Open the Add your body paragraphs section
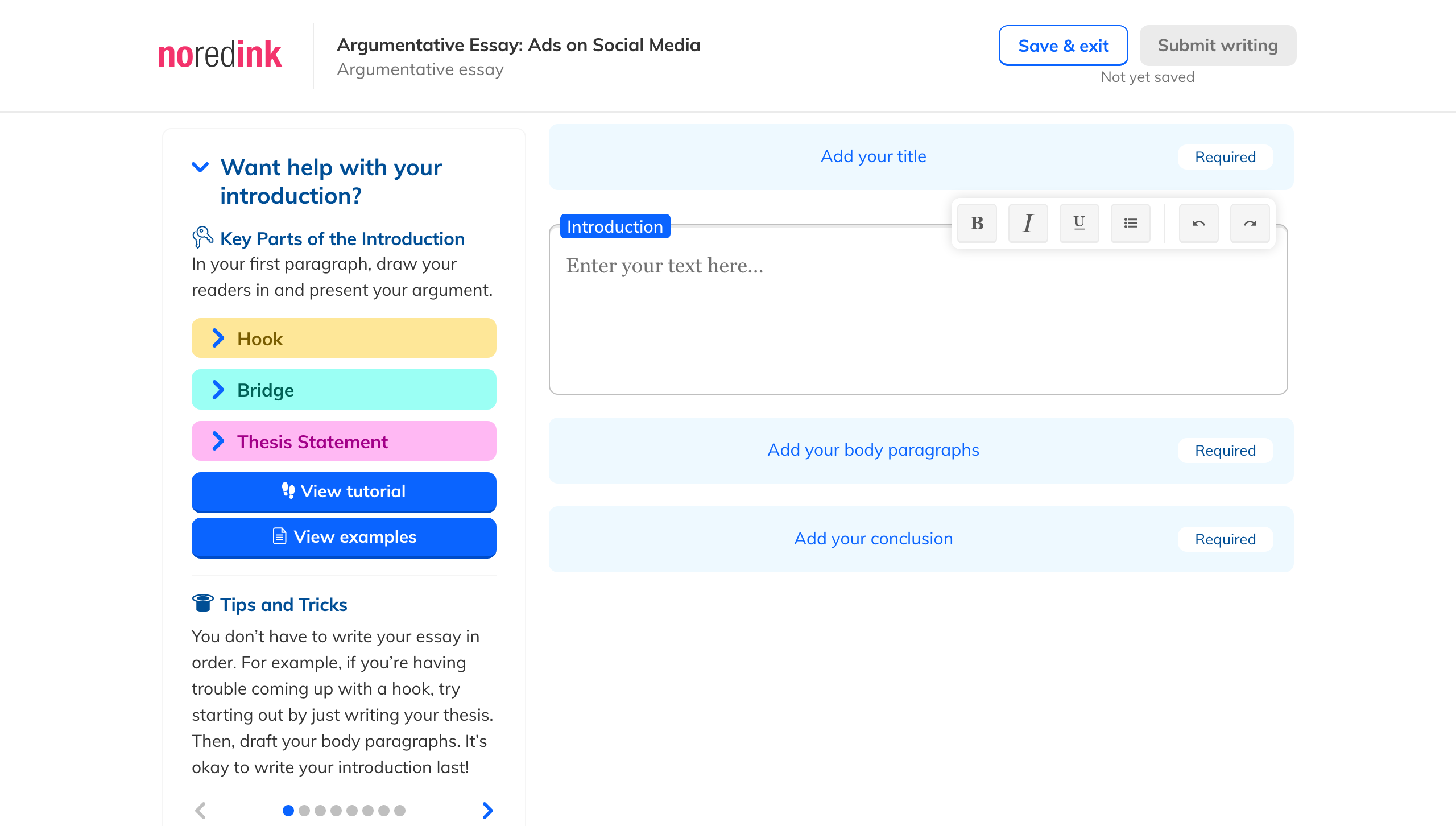This screenshot has width=1456, height=826. (873, 450)
